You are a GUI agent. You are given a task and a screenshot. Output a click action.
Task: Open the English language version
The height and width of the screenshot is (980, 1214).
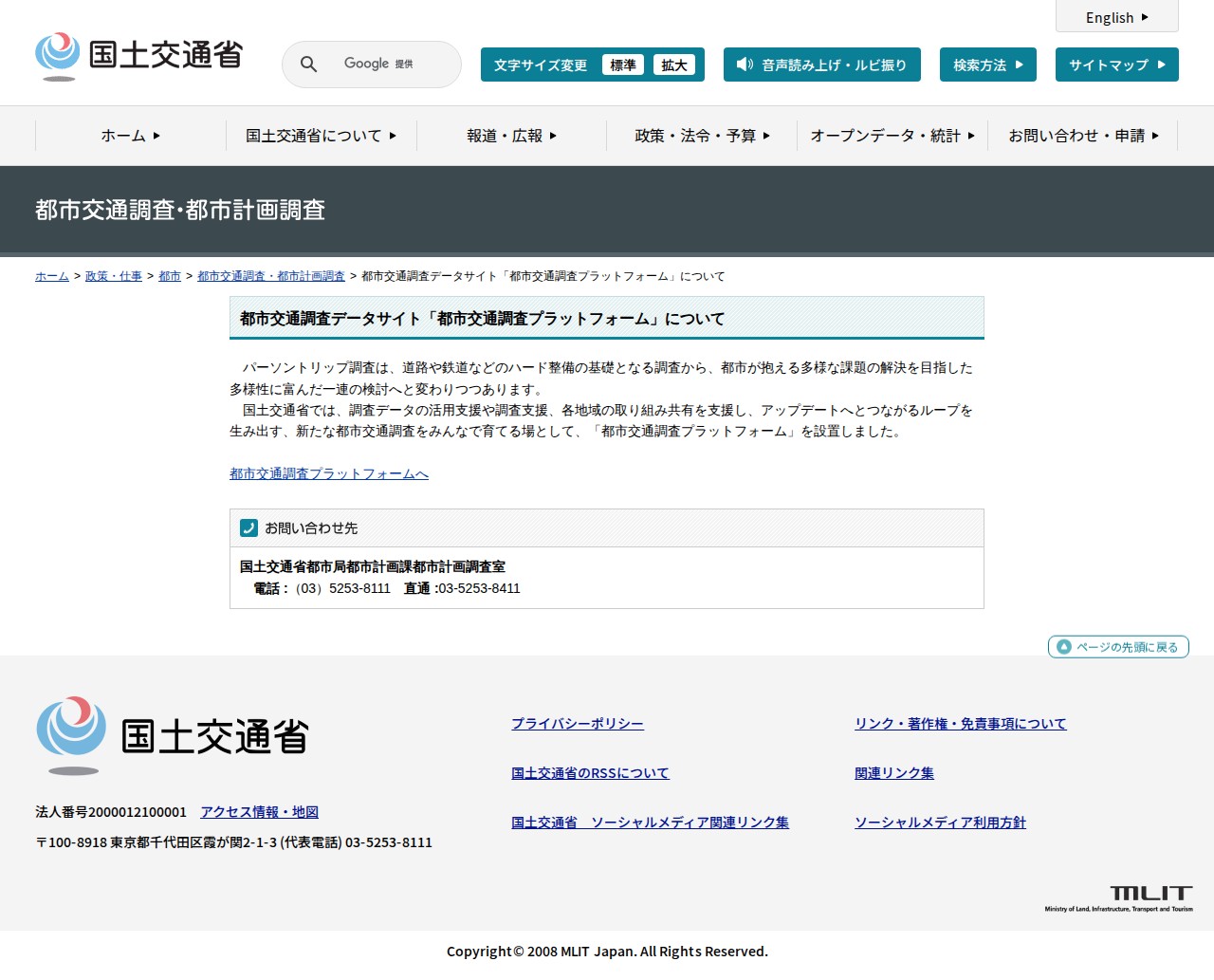coord(1116,17)
